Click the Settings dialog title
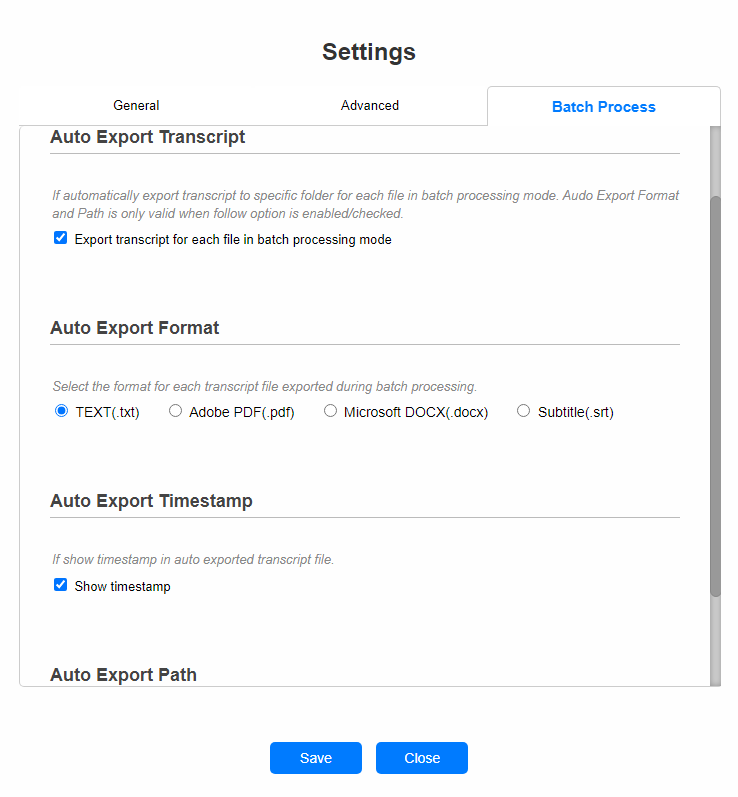The width and height of the screenshot is (738, 797). (369, 52)
